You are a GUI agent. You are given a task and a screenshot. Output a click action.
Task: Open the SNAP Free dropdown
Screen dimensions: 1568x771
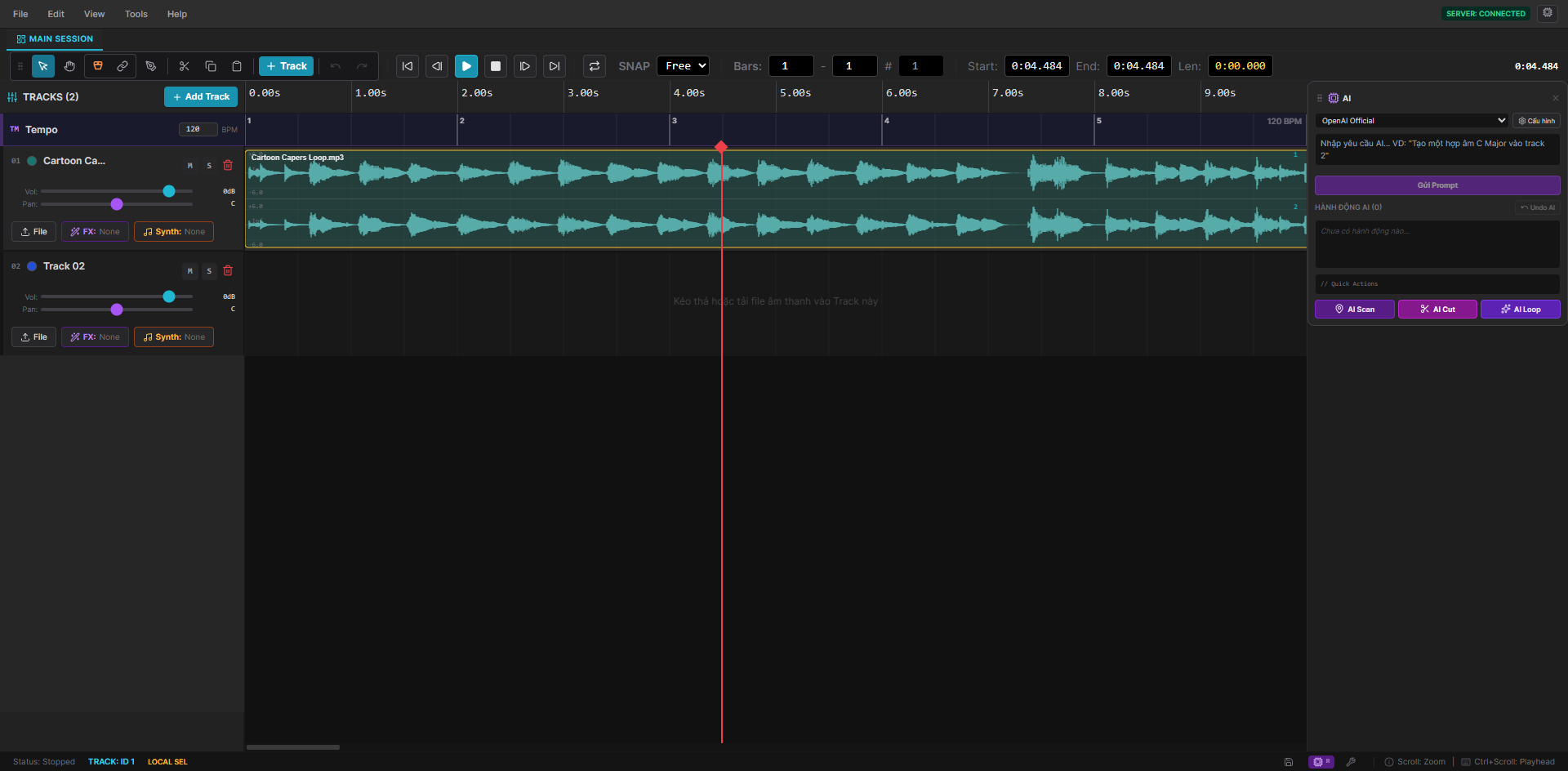tap(683, 66)
